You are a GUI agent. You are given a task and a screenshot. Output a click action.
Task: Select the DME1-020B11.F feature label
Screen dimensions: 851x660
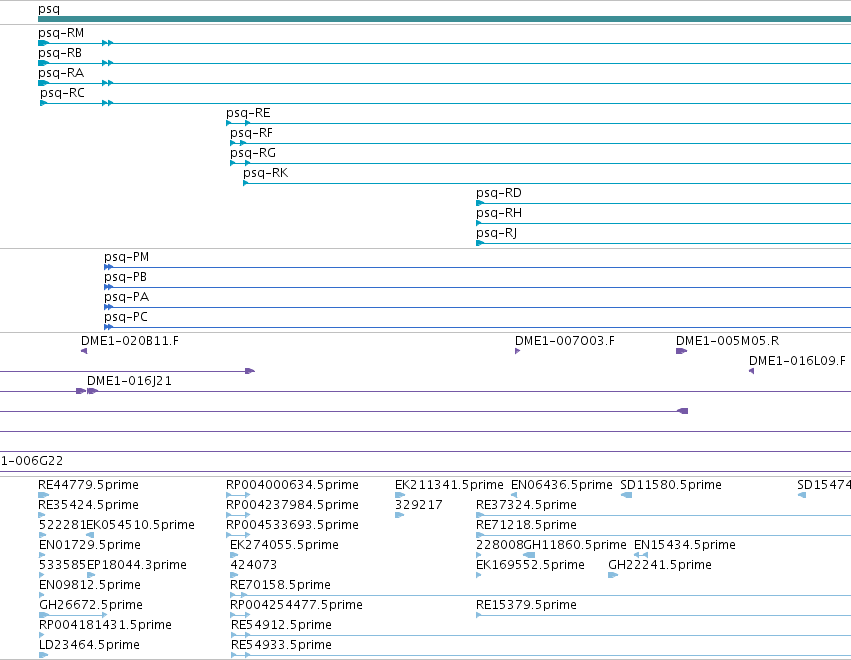click(130, 341)
